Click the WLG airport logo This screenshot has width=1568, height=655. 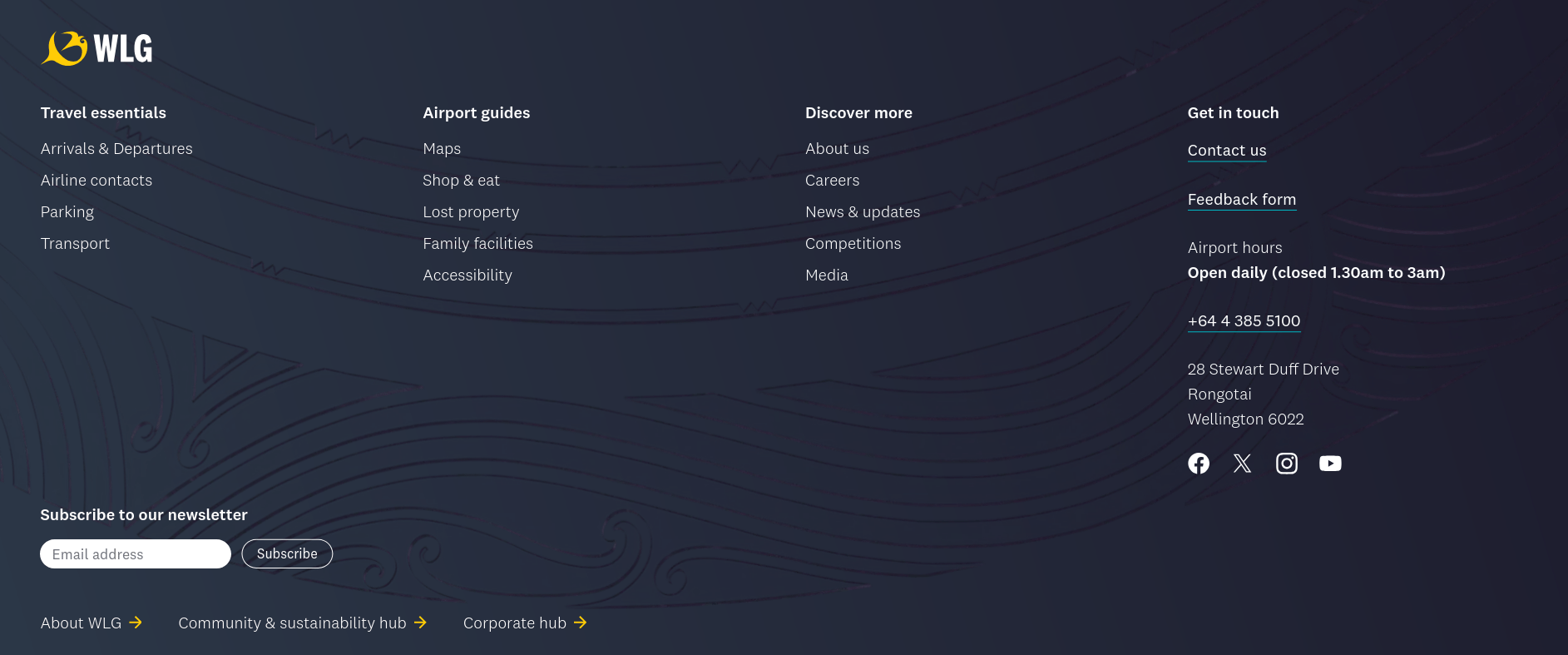[96, 48]
